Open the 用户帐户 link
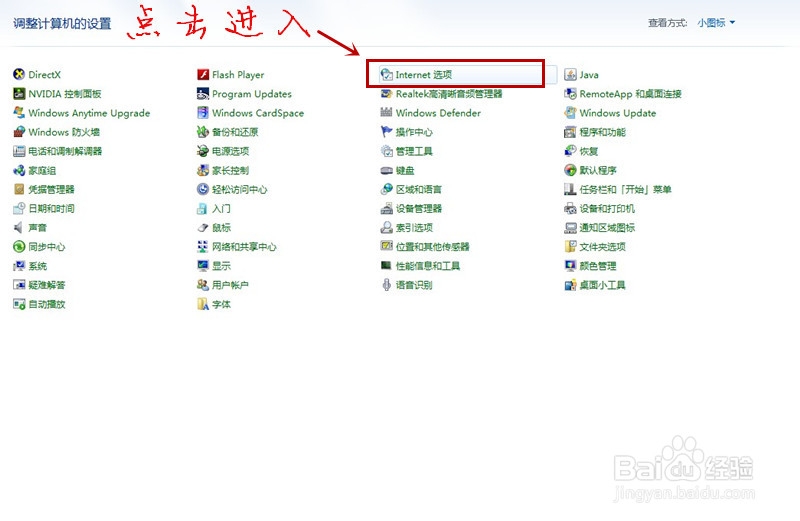This screenshot has width=800, height=521. pyautogui.click(x=231, y=285)
